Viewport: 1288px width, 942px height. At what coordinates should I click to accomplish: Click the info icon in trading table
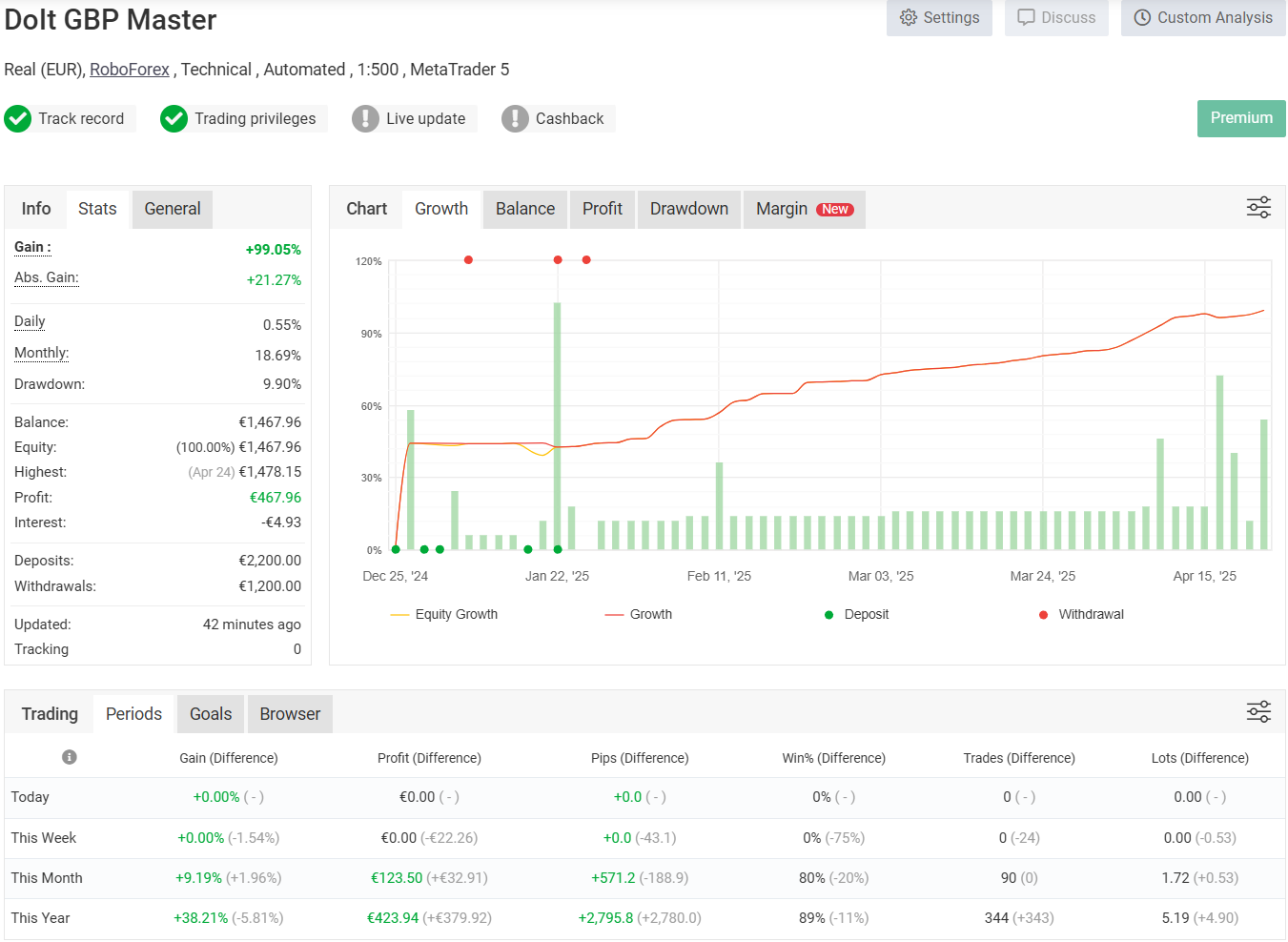[70, 757]
